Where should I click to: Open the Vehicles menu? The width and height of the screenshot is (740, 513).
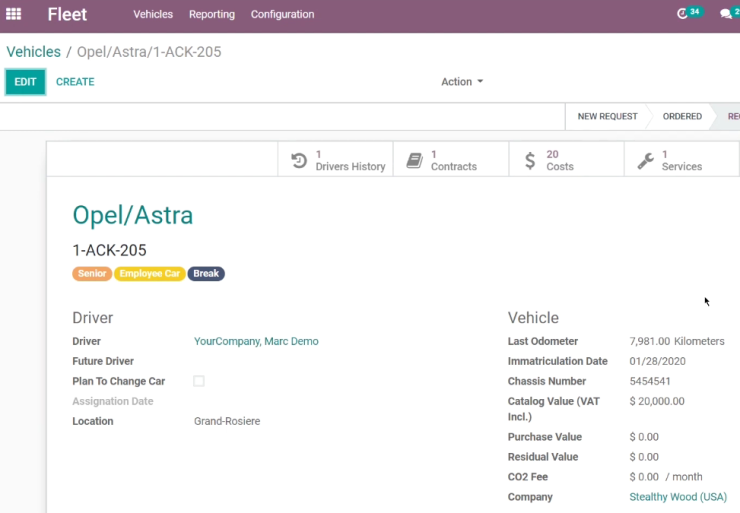[x=153, y=14]
